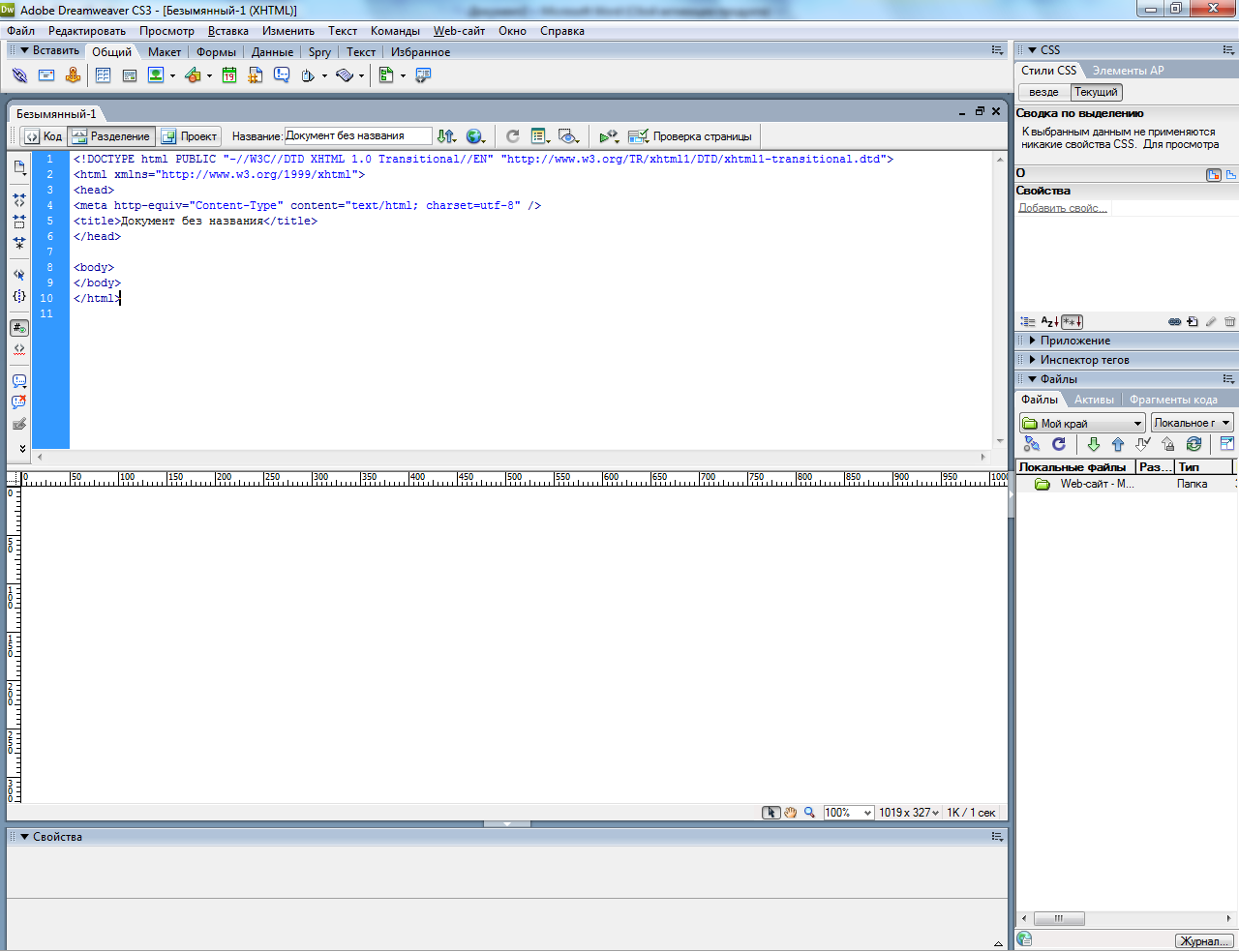Open window size 1019 x 327 dropdown
Screen dimensions: 1239x952
(x=909, y=813)
